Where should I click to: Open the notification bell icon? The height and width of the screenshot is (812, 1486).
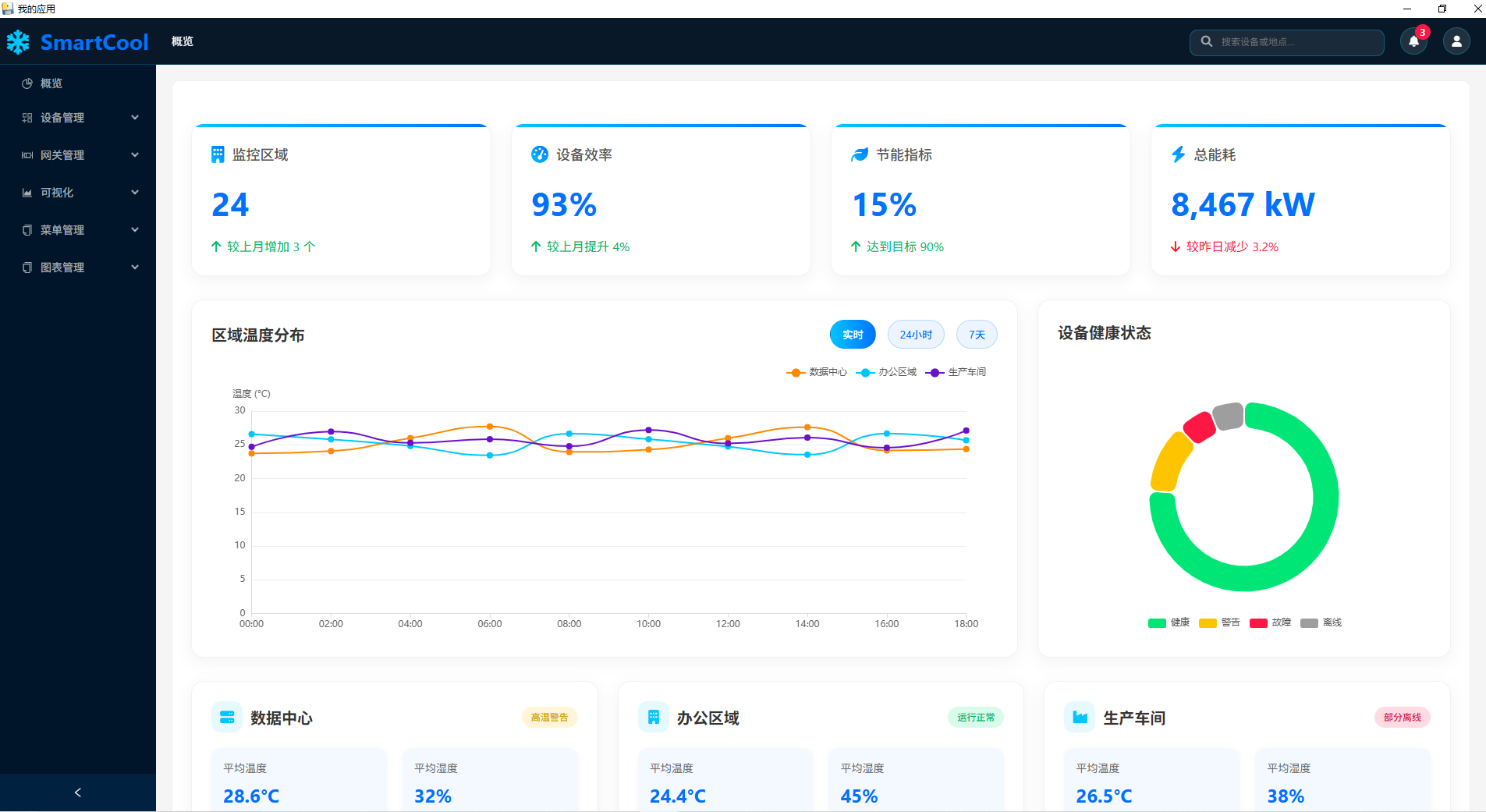tap(1413, 41)
